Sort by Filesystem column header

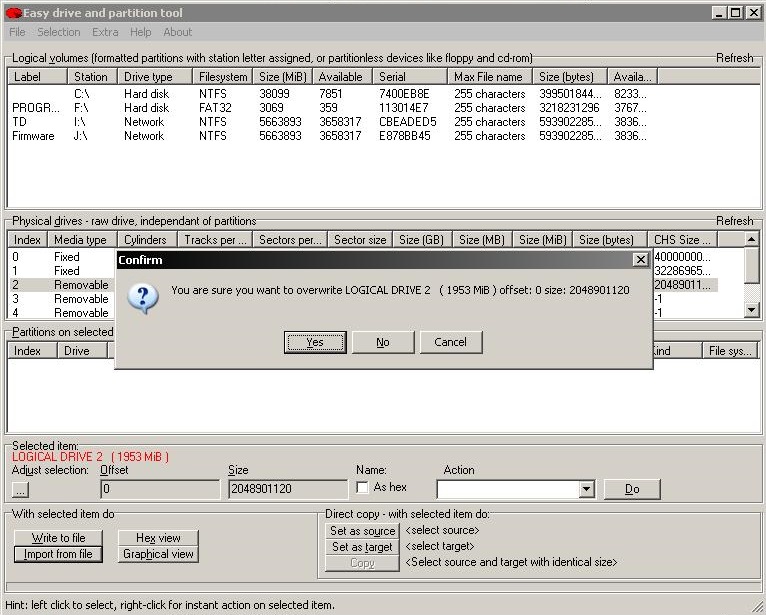click(x=222, y=77)
